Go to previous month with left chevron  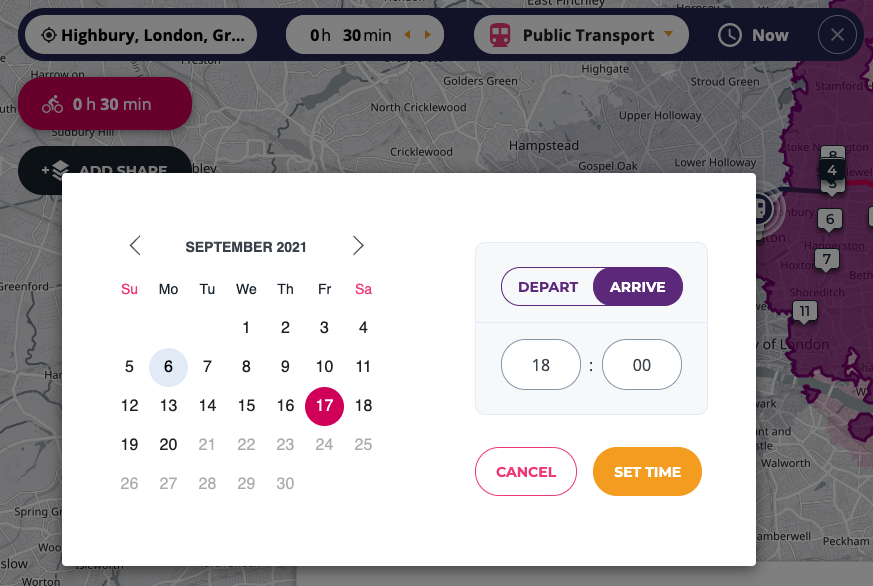[x=135, y=246]
